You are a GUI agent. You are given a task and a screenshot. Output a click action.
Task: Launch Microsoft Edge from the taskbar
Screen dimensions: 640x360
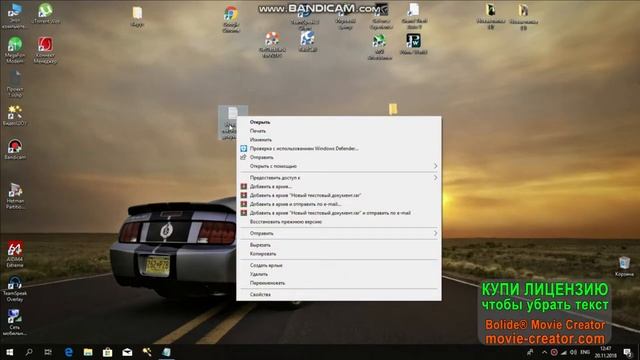click(68, 352)
